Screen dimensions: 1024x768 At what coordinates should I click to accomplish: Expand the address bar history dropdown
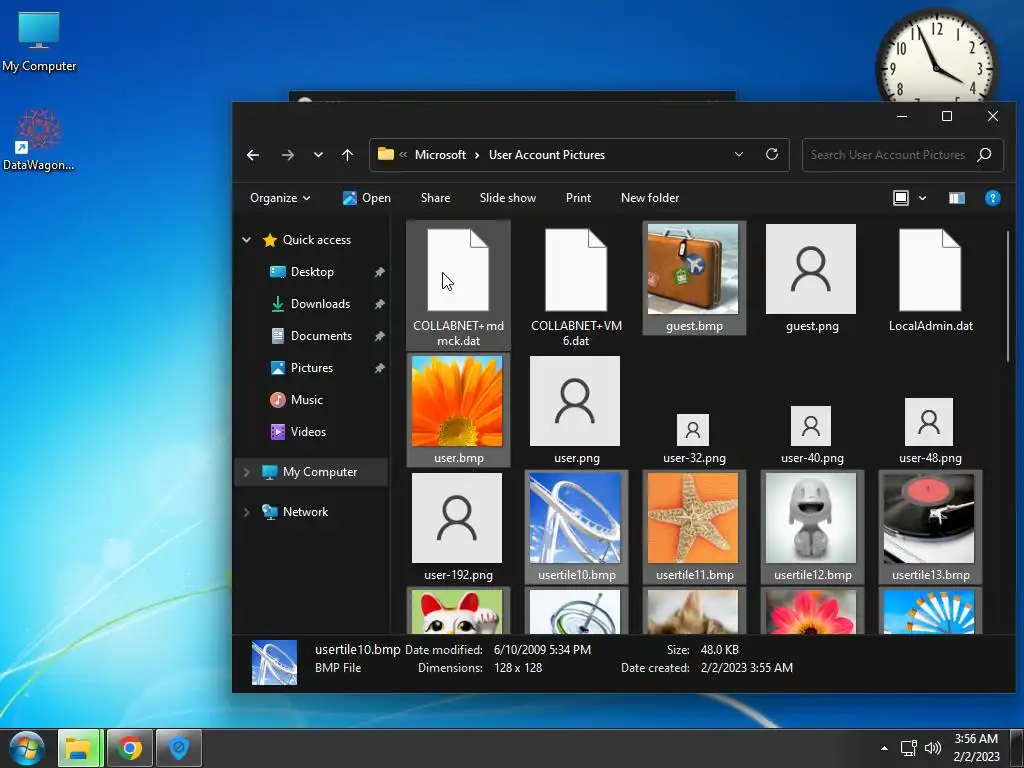pos(739,154)
